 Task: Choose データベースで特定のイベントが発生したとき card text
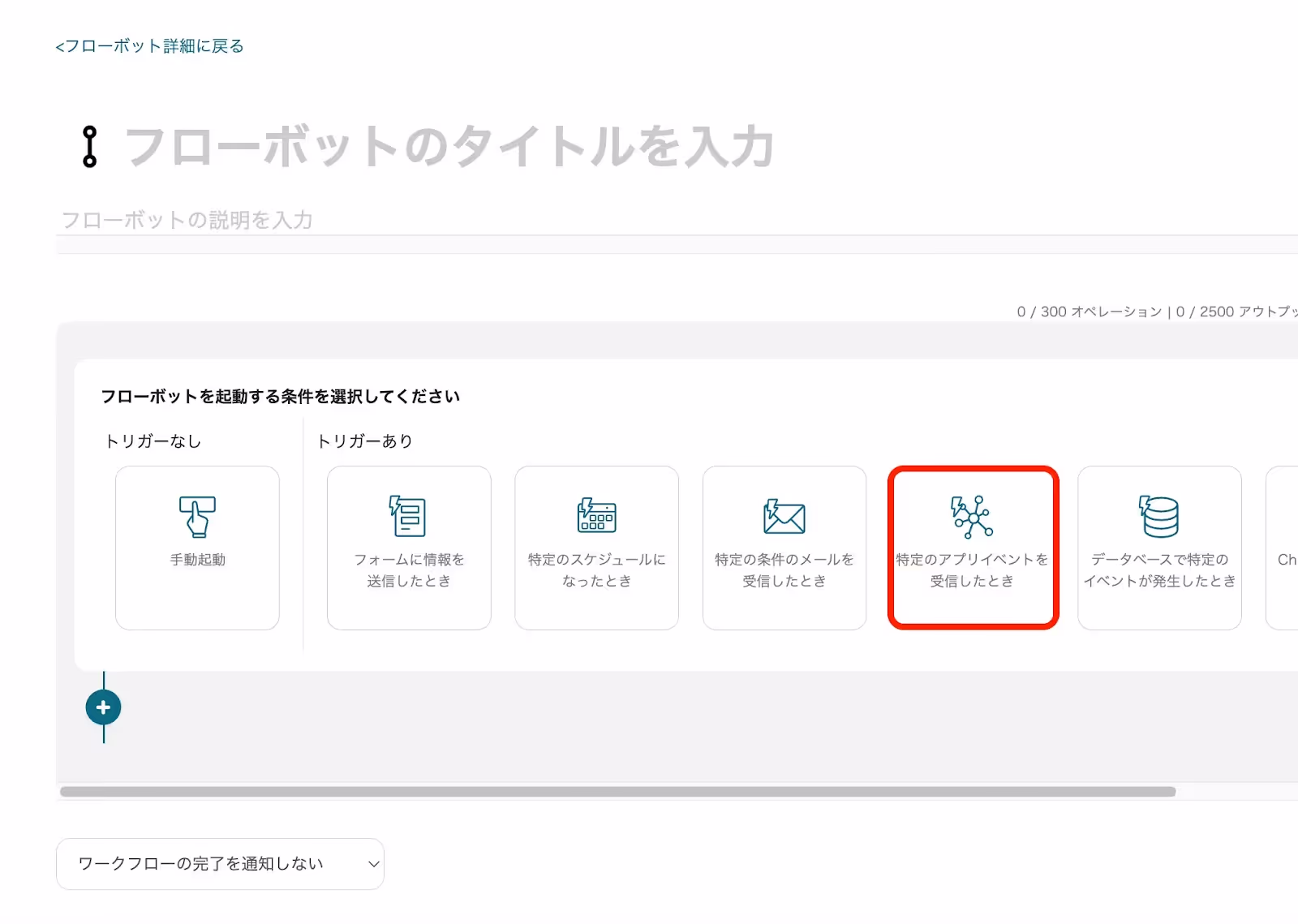click(1159, 570)
